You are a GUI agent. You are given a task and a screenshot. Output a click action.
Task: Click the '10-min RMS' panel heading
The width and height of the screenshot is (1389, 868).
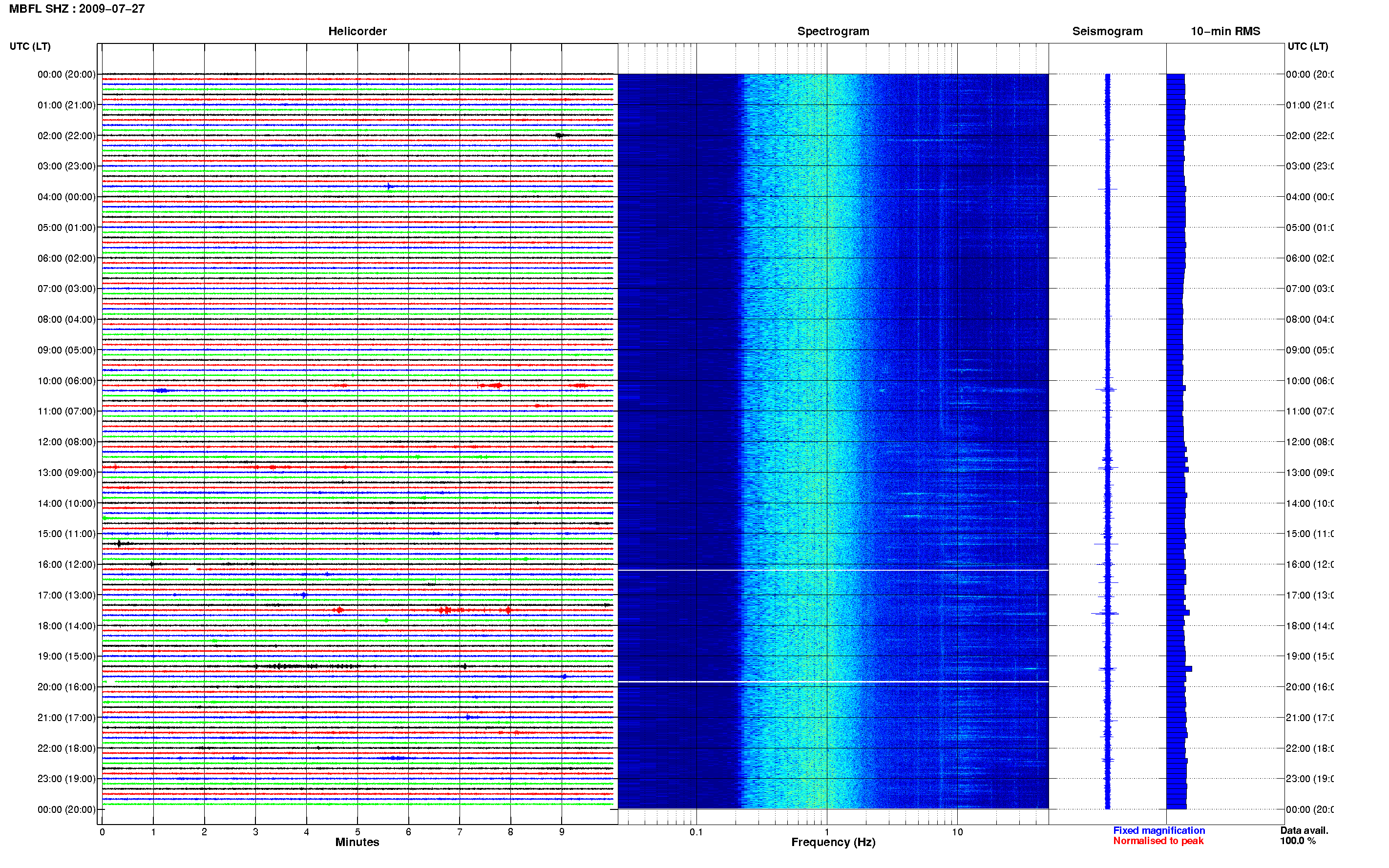[1225, 31]
